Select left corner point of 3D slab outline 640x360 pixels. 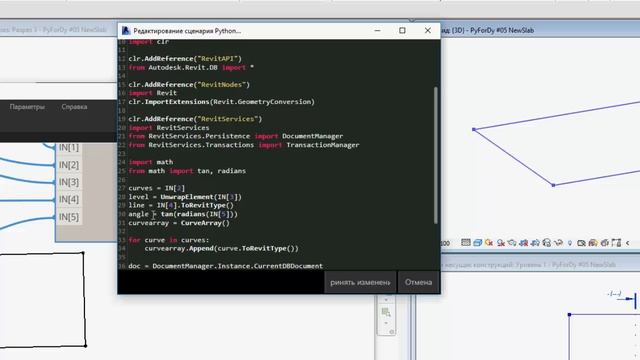pyautogui.click(x=474, y=129)
